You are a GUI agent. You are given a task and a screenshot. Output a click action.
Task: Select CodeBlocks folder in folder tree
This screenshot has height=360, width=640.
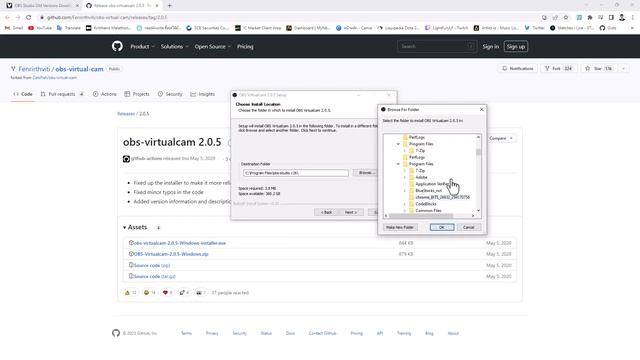point(426,204)
